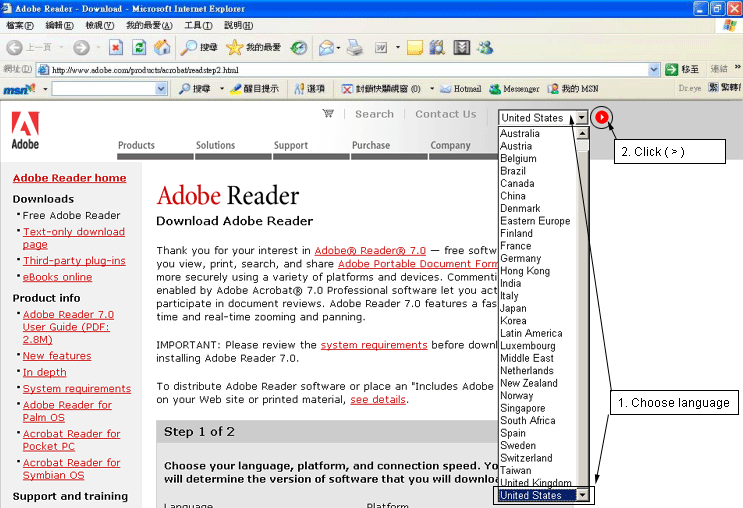Click the MSN toolbar Search magnifier button
Viewport: 743px width, 508px height.
click(x=194, y=89)
